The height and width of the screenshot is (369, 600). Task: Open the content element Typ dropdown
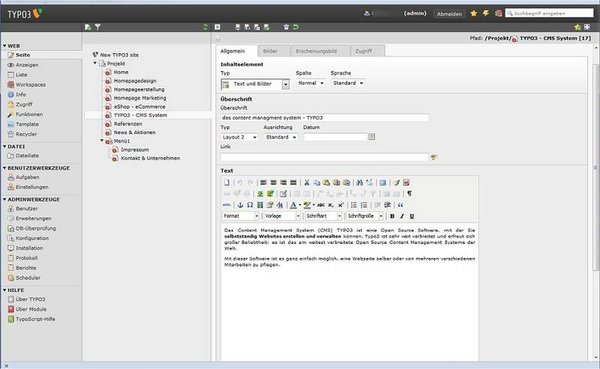[x=255, y=84]
